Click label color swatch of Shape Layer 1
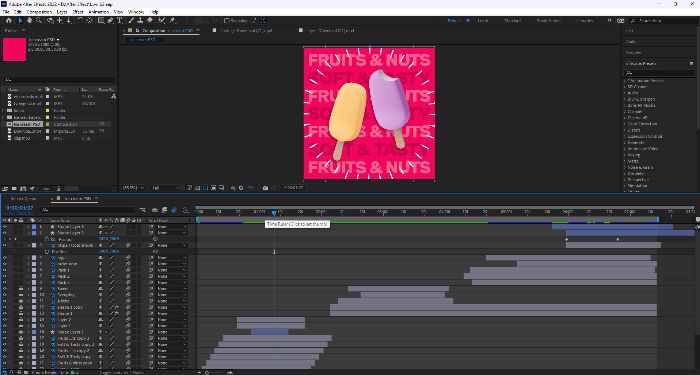 tap(33, 332)
